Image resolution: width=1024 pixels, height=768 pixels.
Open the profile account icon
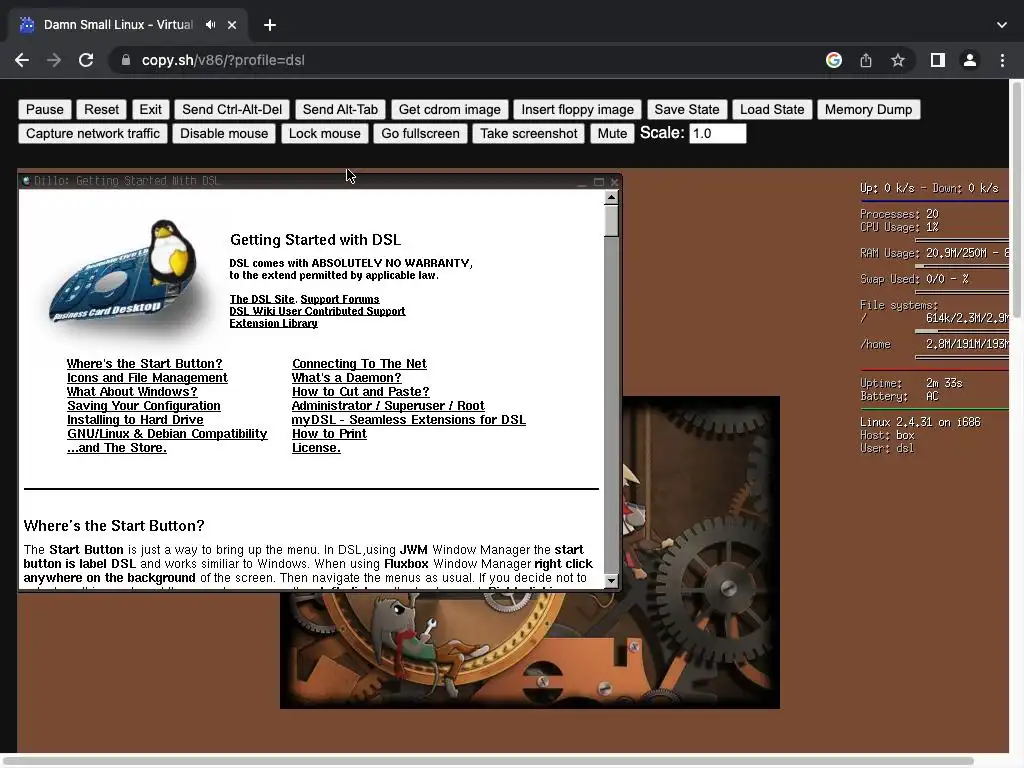[970, 60]
